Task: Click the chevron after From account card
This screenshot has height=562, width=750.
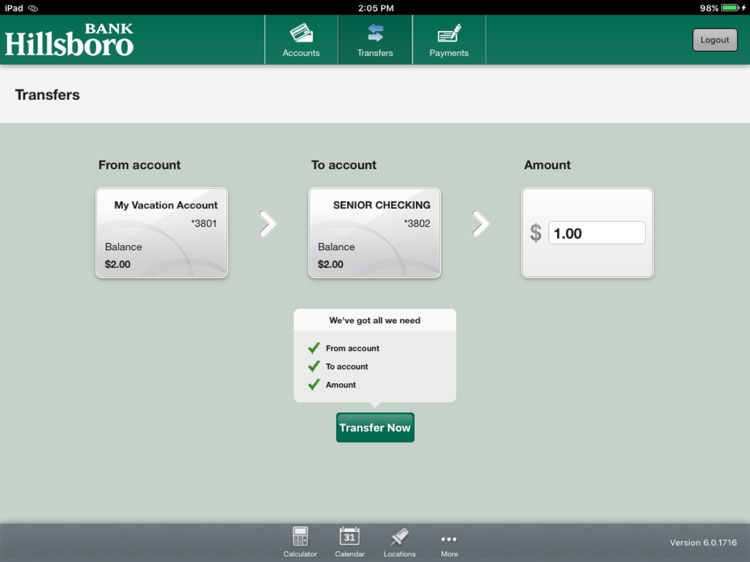Action: coord(268,223)
